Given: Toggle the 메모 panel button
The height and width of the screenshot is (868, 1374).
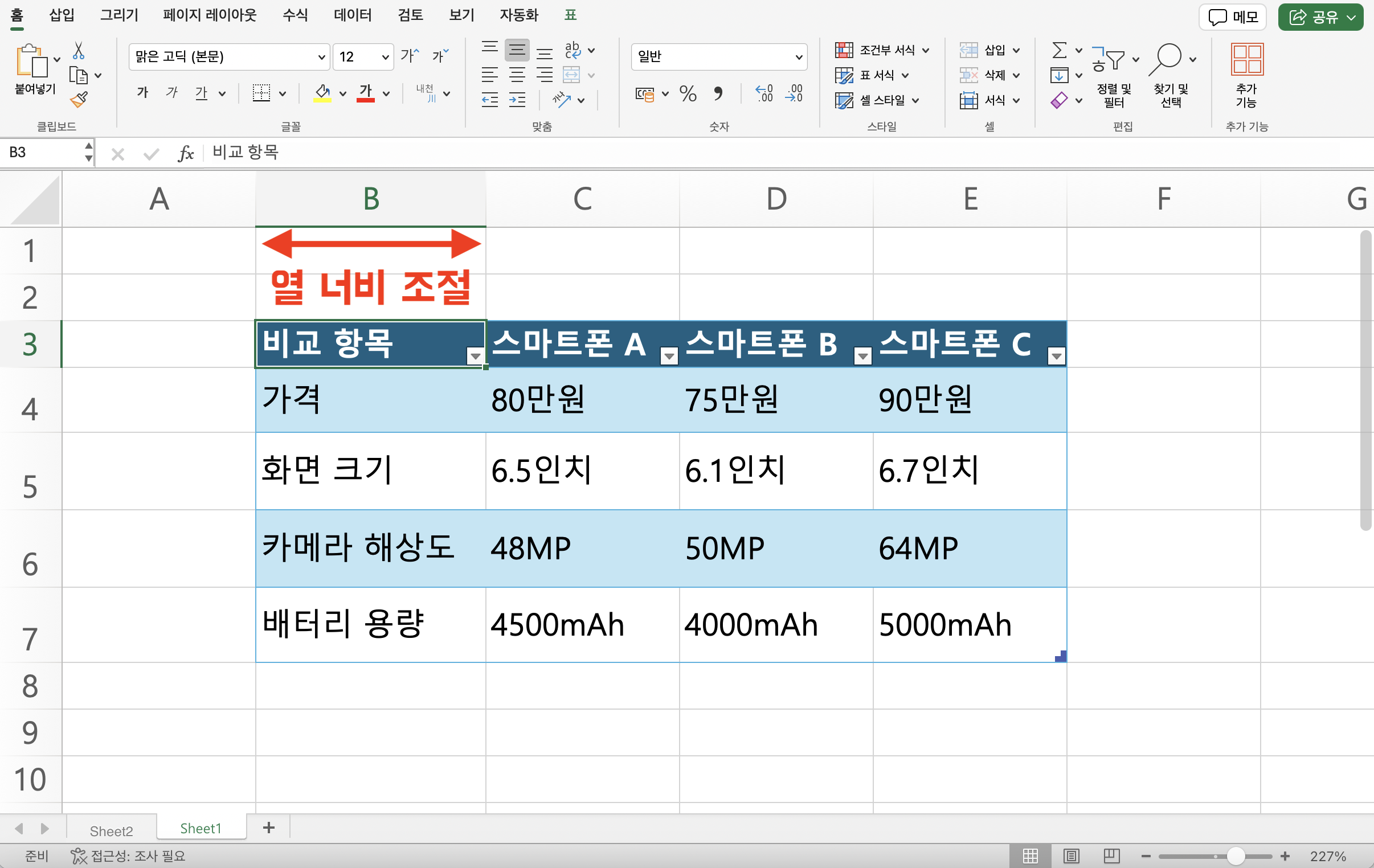Looking at the screenshot, I should pos(1233,15).
